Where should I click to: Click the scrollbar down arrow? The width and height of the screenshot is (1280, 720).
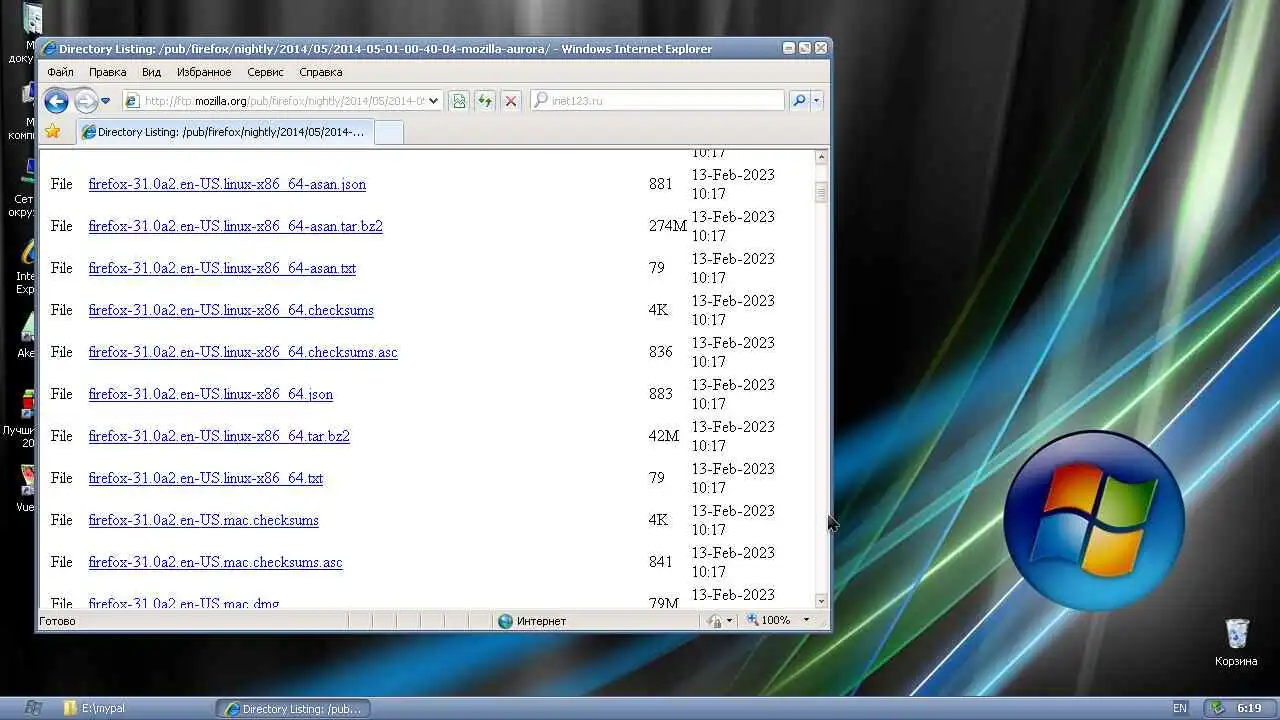tap(821, 601)
